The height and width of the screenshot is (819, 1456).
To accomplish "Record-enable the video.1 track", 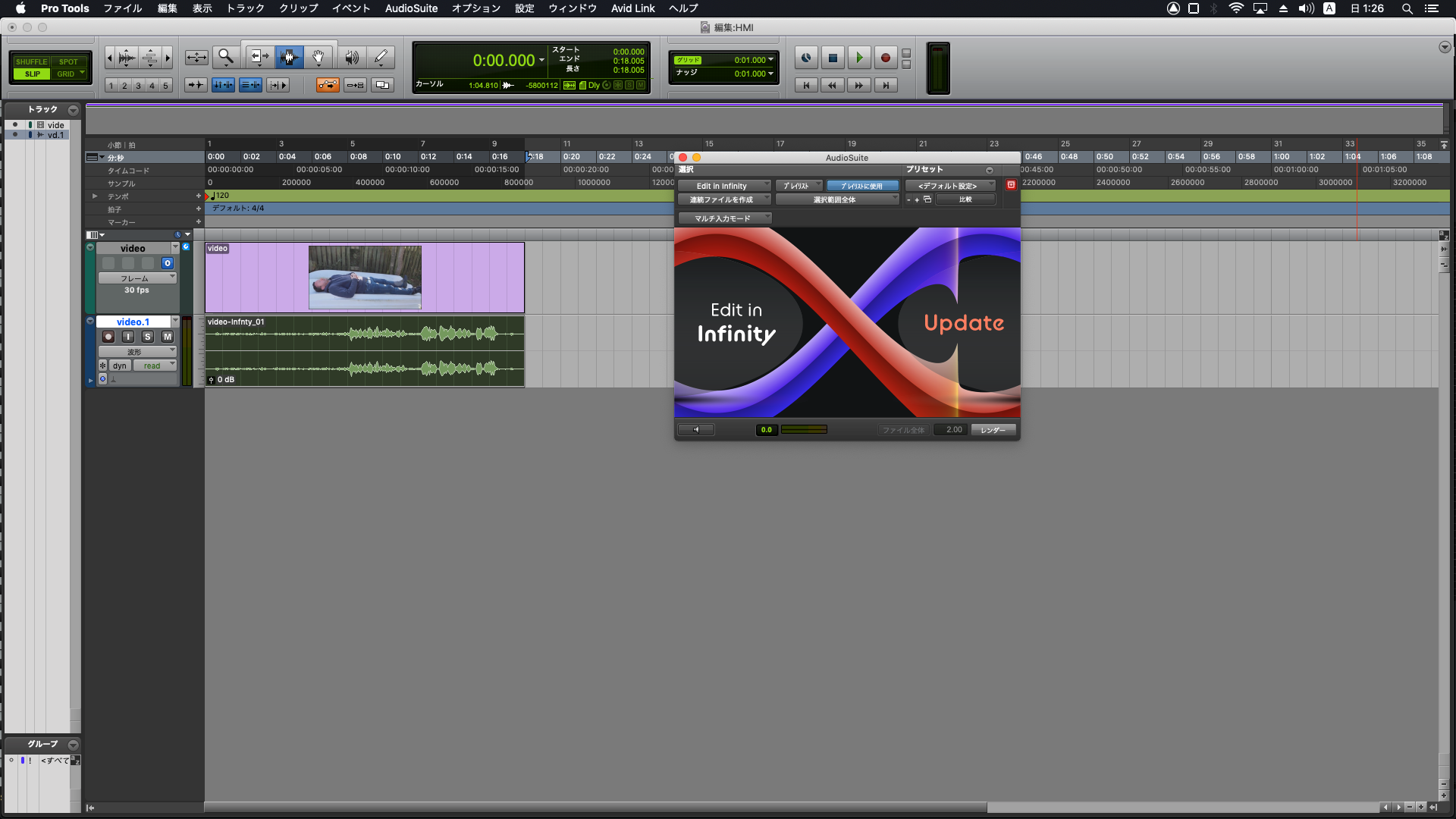I will click(x=108, y=337).
